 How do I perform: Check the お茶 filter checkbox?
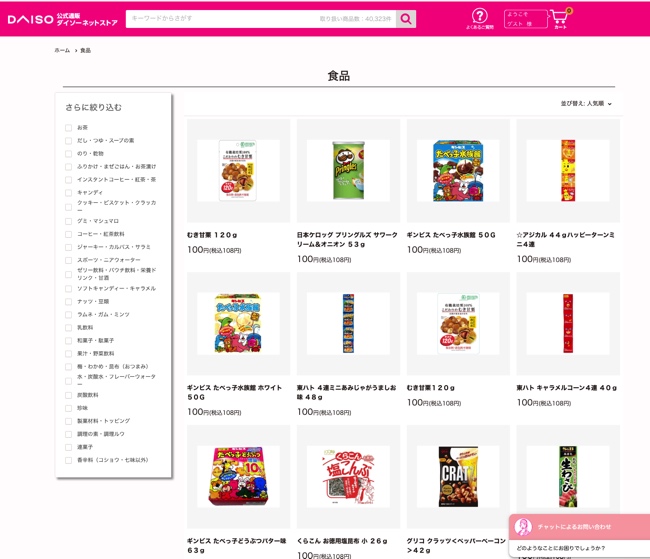pos(68,128)
